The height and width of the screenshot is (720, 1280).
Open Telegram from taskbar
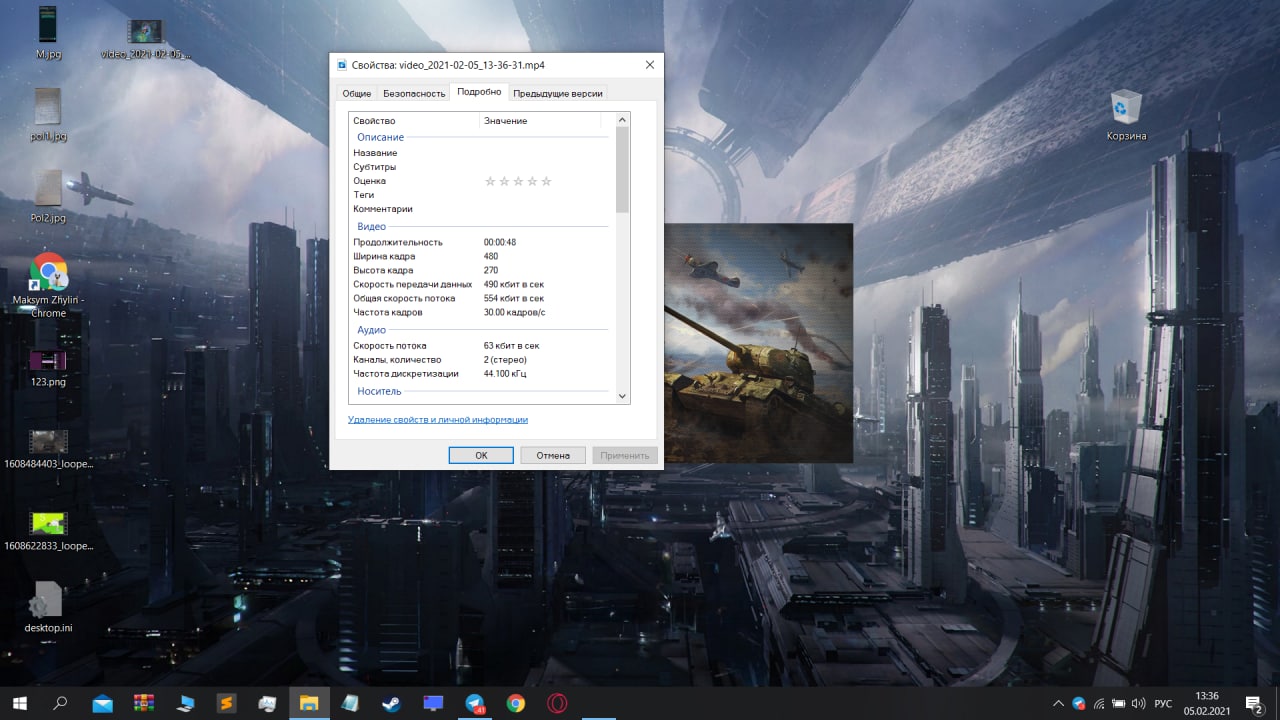point(475,703)
